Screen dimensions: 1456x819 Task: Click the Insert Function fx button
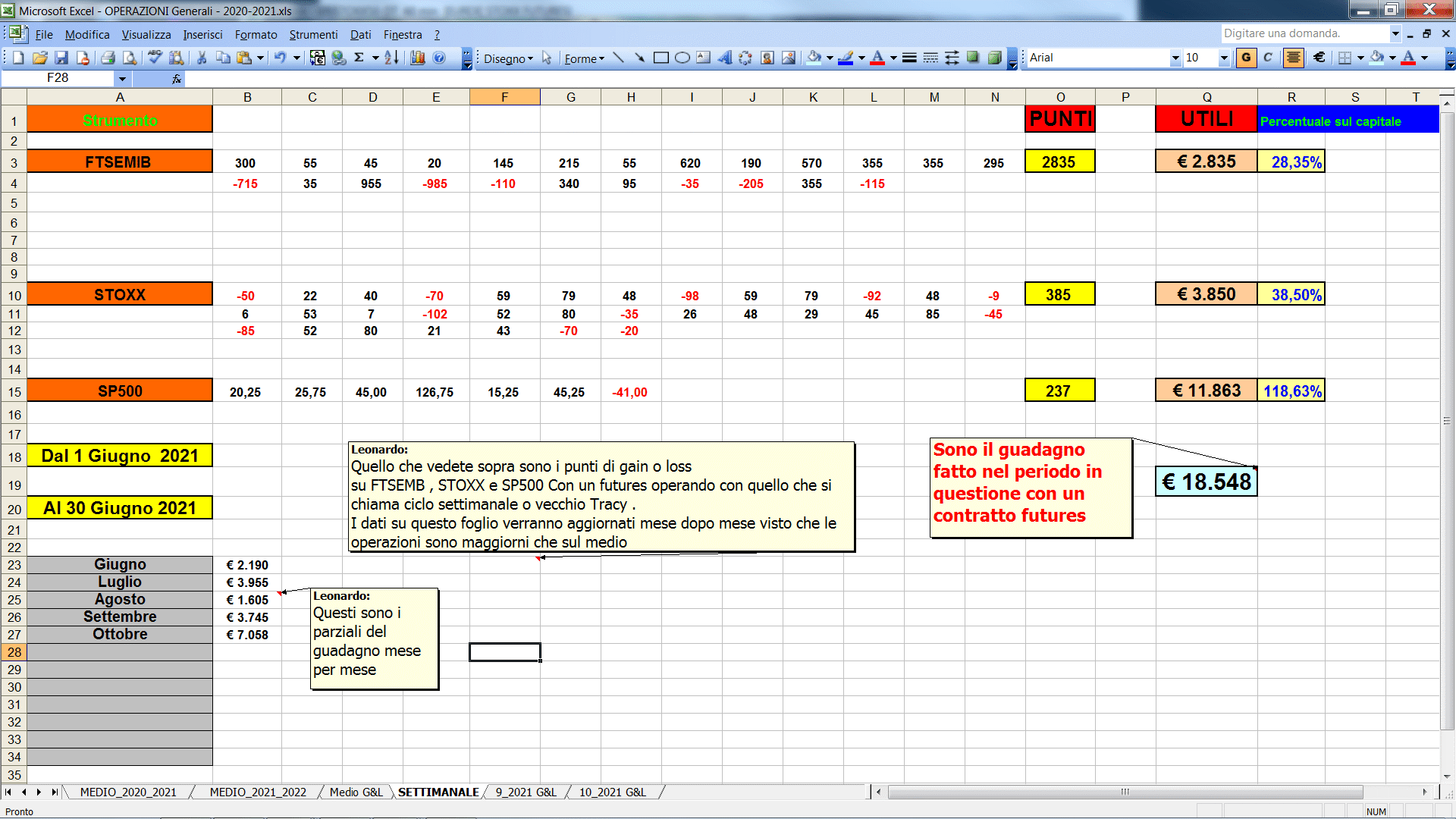pyautogui.click(x=177, y=78)
